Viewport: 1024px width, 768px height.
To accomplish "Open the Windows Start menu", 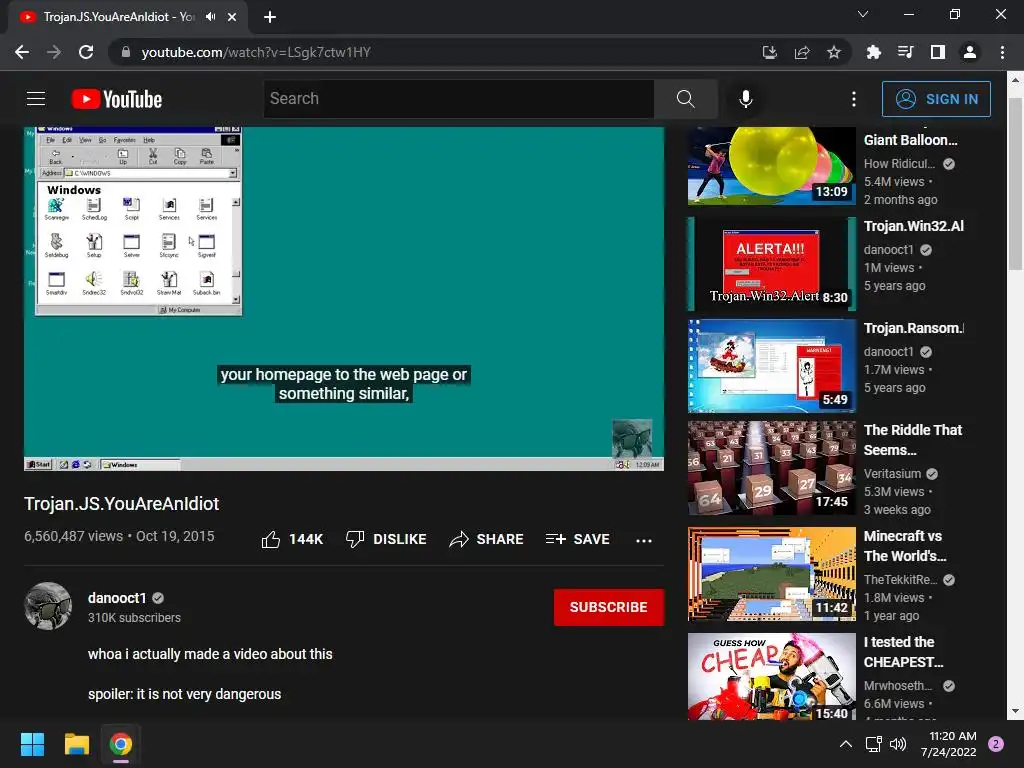I will coord(32,744).
